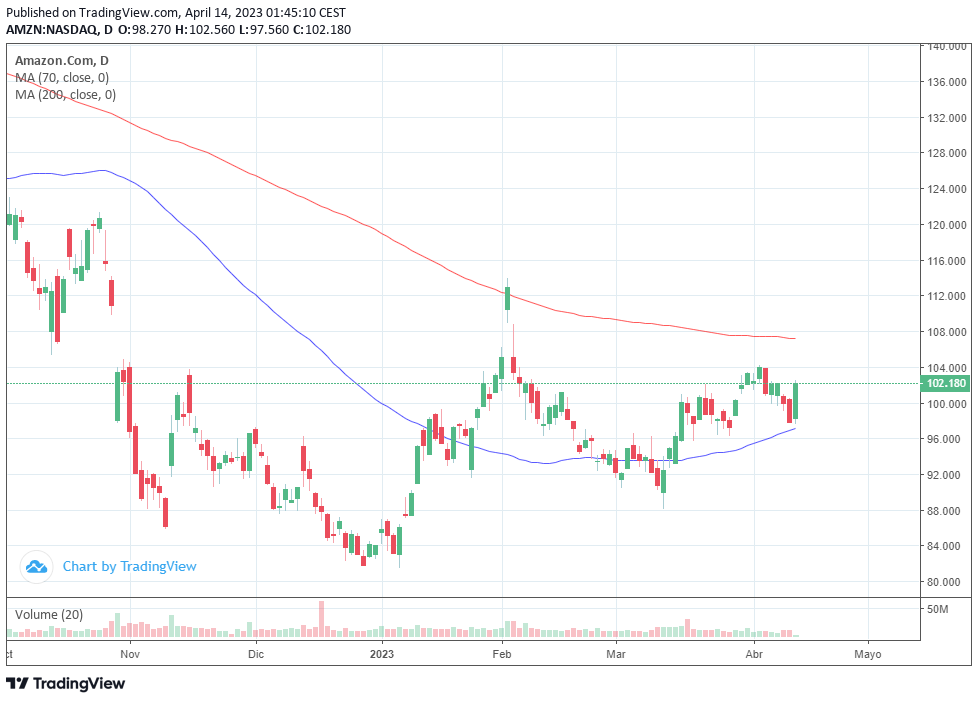Click the C:102.180 close value in header
The width and height of the screenshot is (978, 702).
click(x=322, y=29)
